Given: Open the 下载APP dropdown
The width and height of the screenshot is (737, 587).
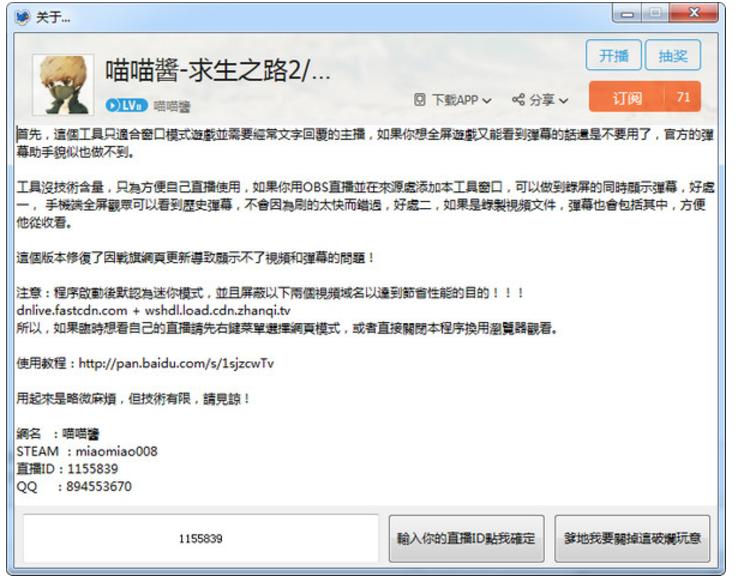Looking at the screenshot, I should tap(453, 100).
